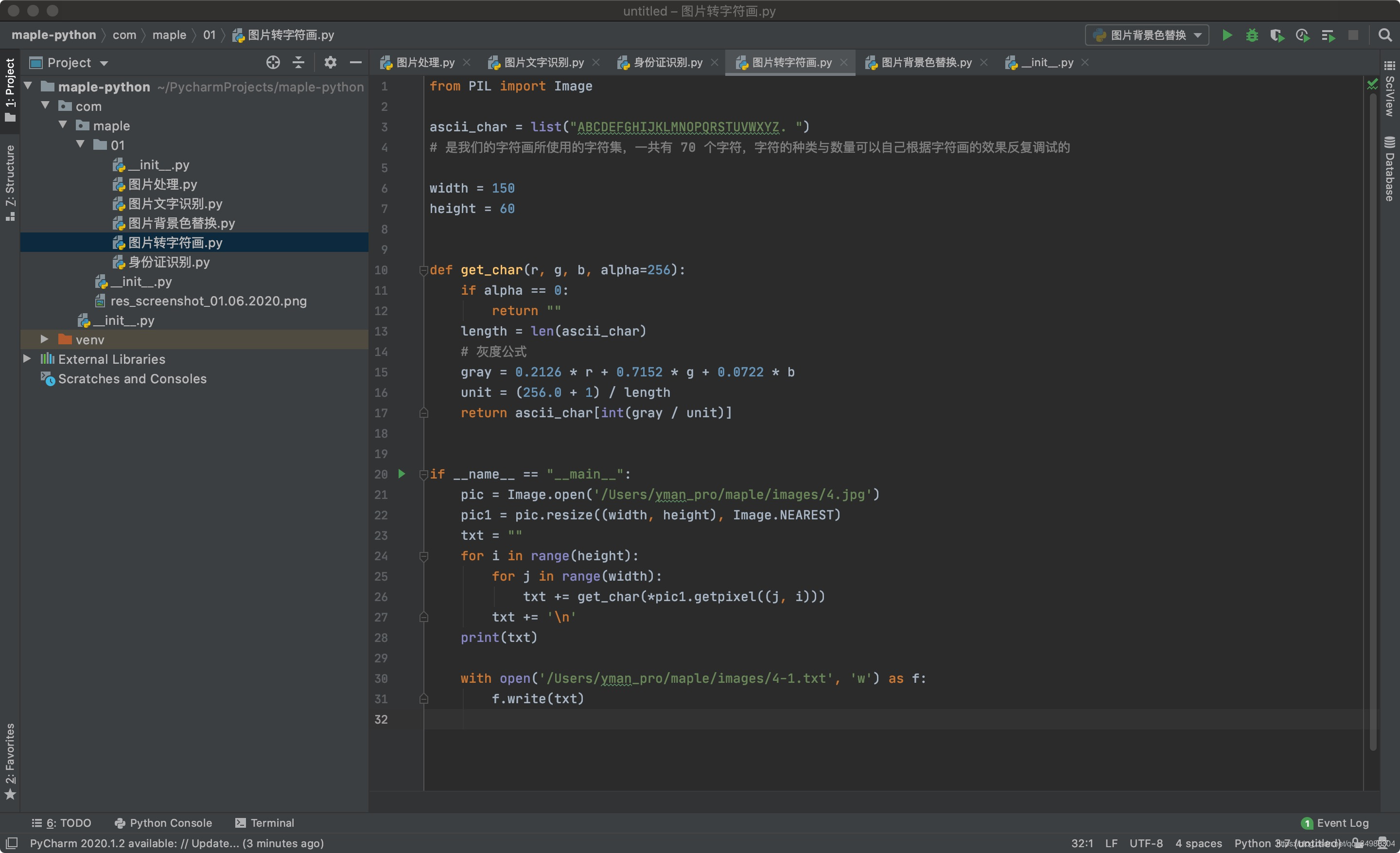Toggle the Z: Structure tool window
This screenshot has height=853, width=1400.
pos(10,182)
